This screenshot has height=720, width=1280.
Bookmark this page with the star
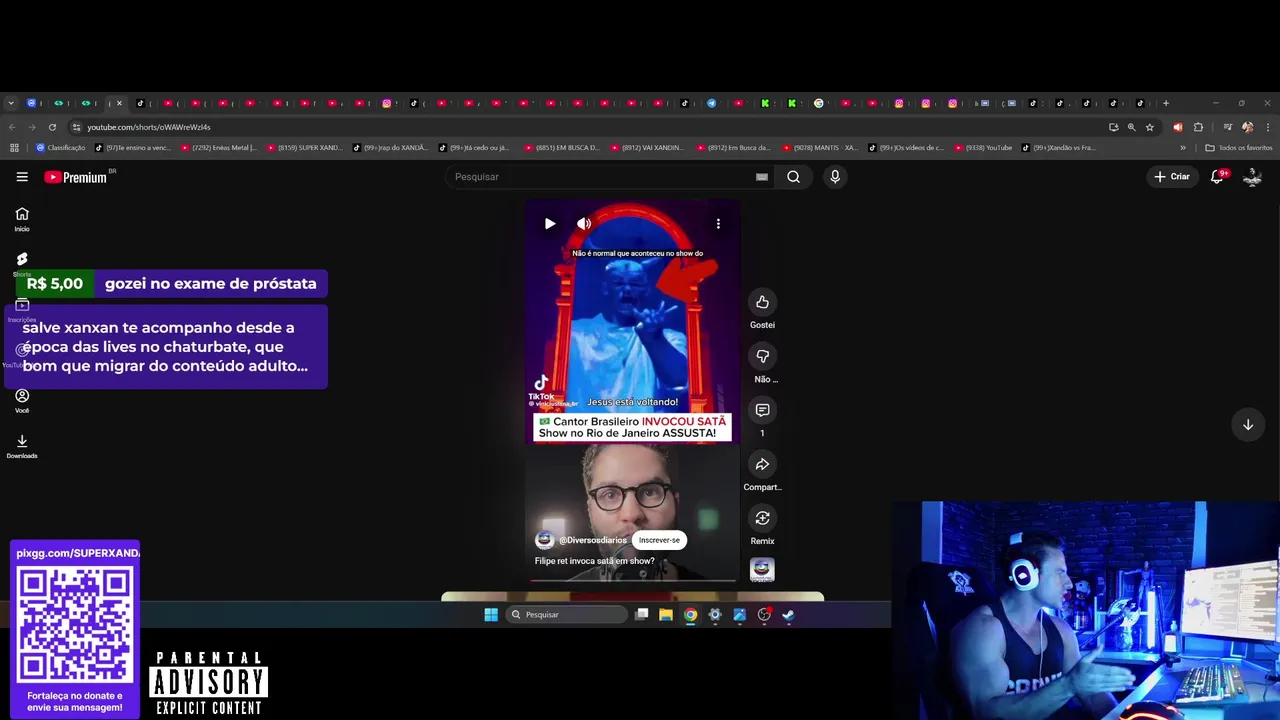coord(1150,127)
